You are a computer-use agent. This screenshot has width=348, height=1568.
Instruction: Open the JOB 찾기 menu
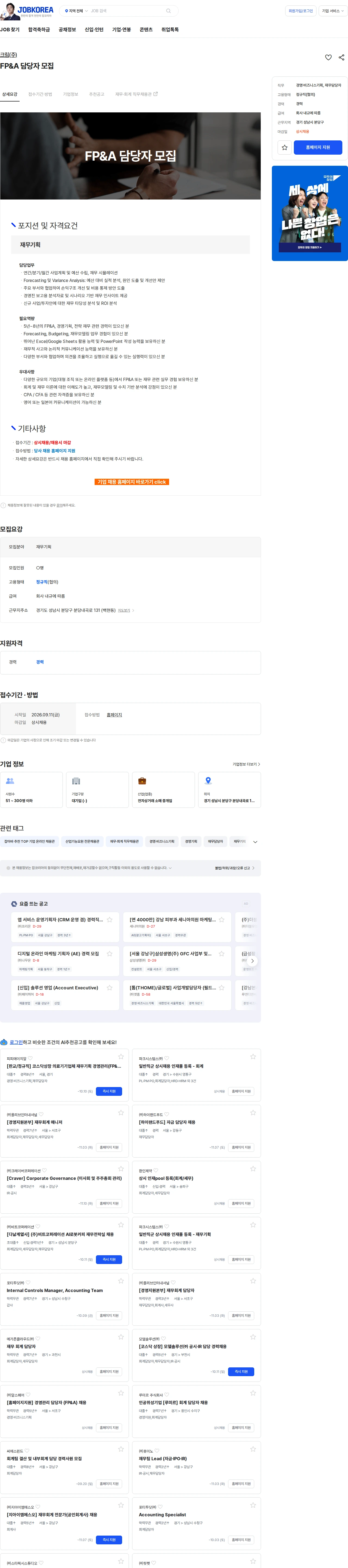click(10, 30)
